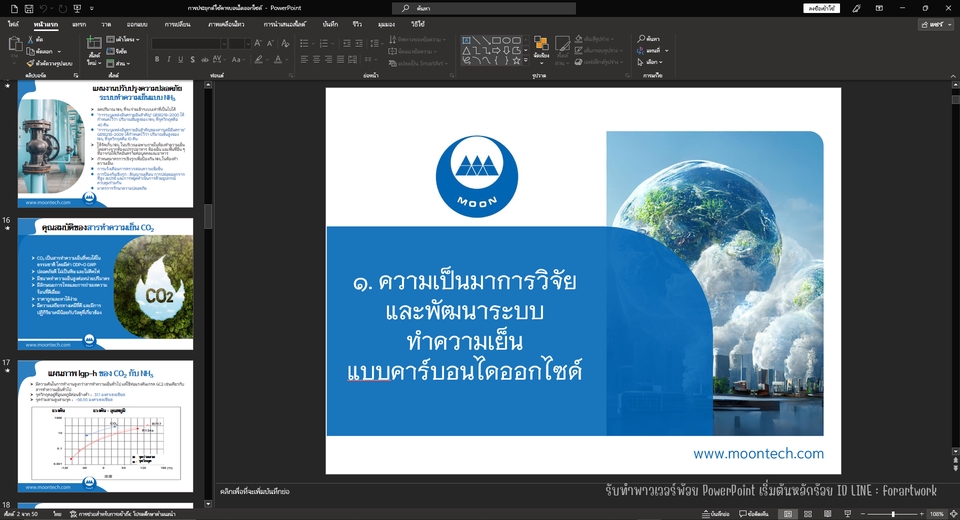Click the Increase Indent icon
The height and width of the screenshot is (520, 960).
pyautogui.click(x=359, y=43)
